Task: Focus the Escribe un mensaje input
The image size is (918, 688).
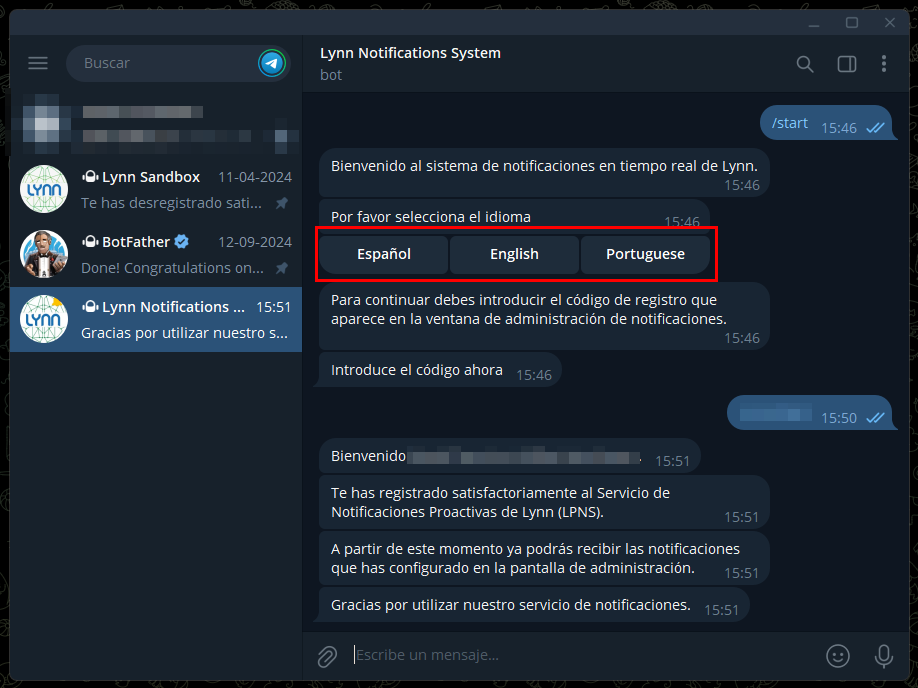Action: click(x=585, y=655)
